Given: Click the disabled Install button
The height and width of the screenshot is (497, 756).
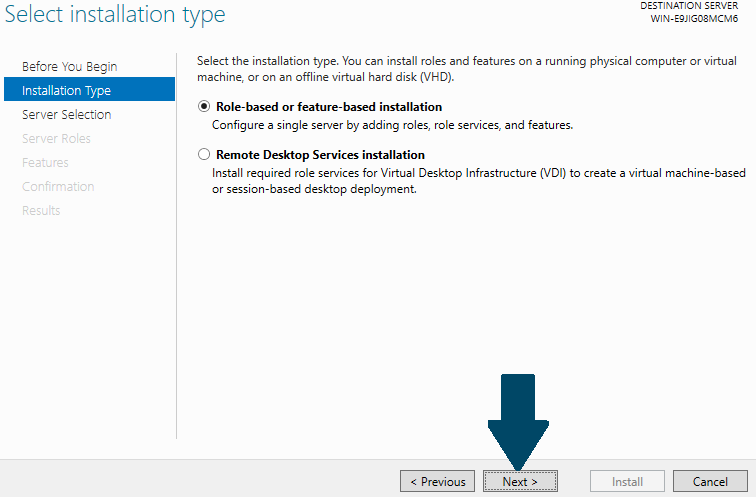Looking at the screenshot, I should (627, 481).
